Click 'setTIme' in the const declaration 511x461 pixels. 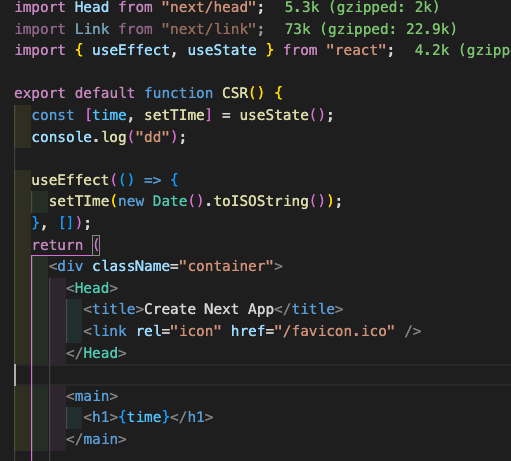(x=174, y=115)
